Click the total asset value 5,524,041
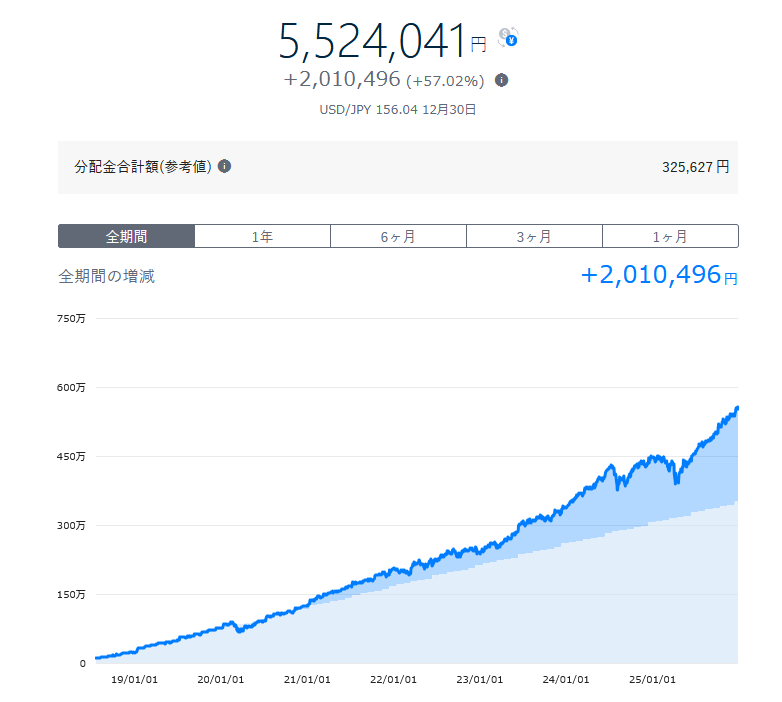This screenshot has width=782, height=702. pyautogui.click(x=373, y=41)
